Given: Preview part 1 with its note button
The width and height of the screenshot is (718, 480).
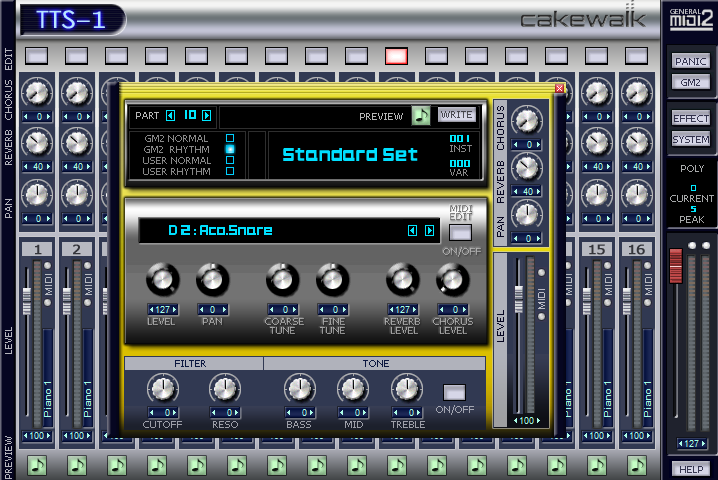Looking at the screenshot, I should pyautogui.click(x=37, y=466).
